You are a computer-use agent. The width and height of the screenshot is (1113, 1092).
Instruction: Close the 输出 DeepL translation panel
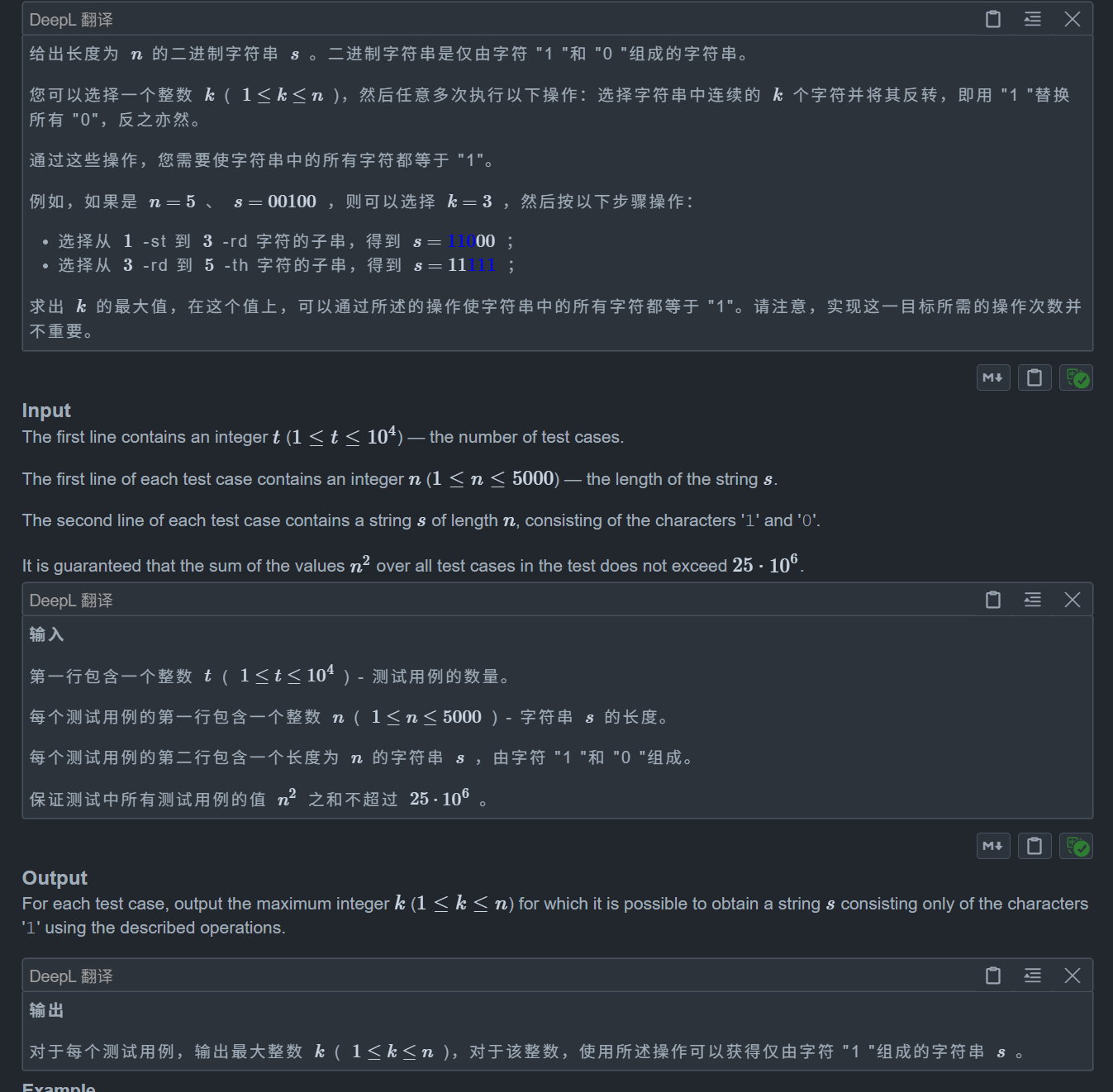[1072, 976]
